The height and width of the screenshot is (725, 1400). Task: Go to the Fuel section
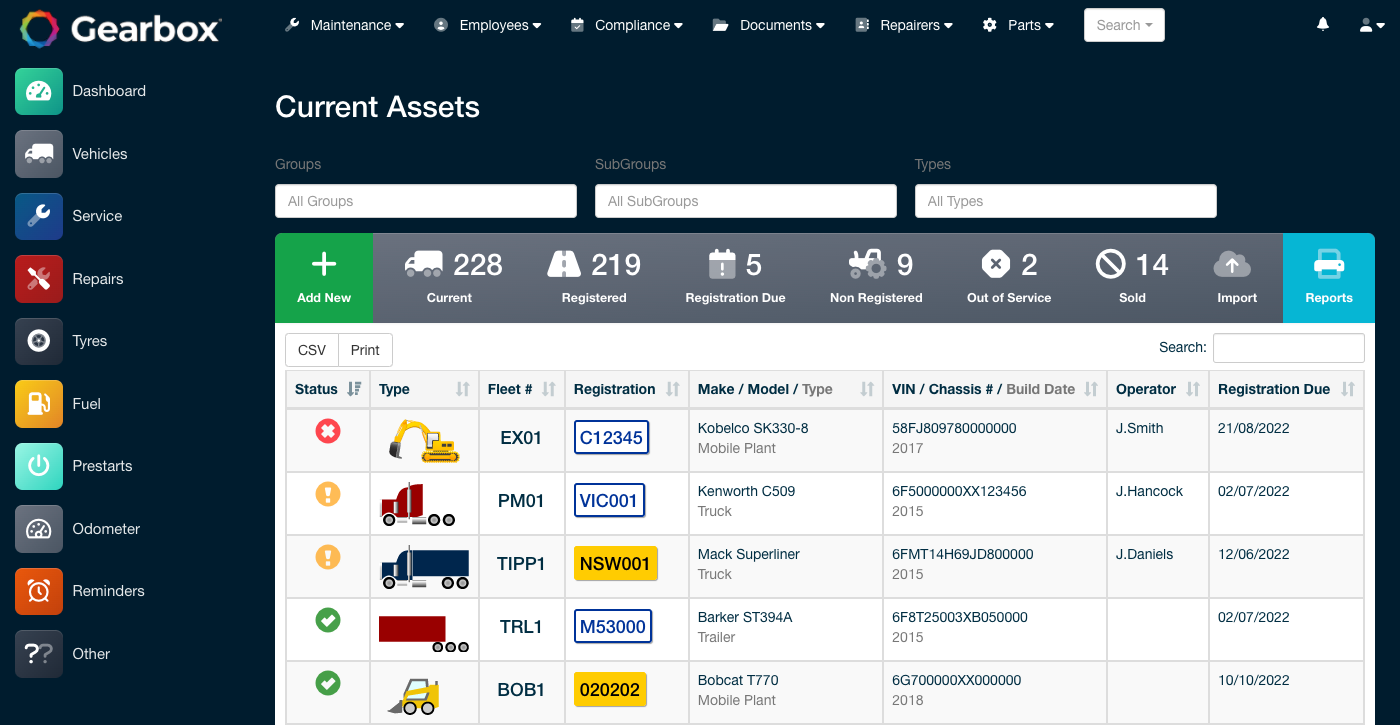pos(87,404)
